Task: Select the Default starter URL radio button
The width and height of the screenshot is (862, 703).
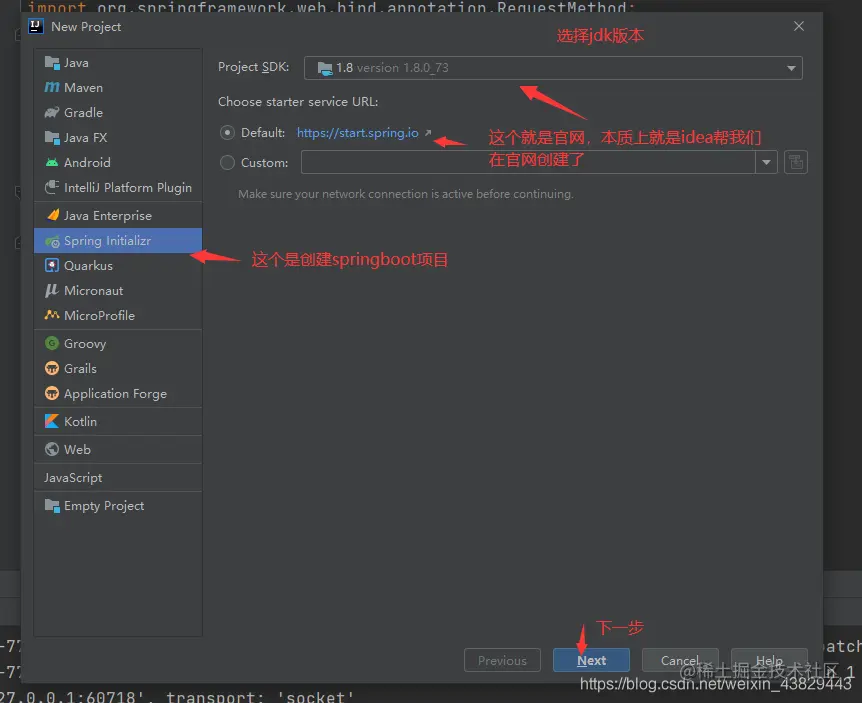Action: [227, 132]
